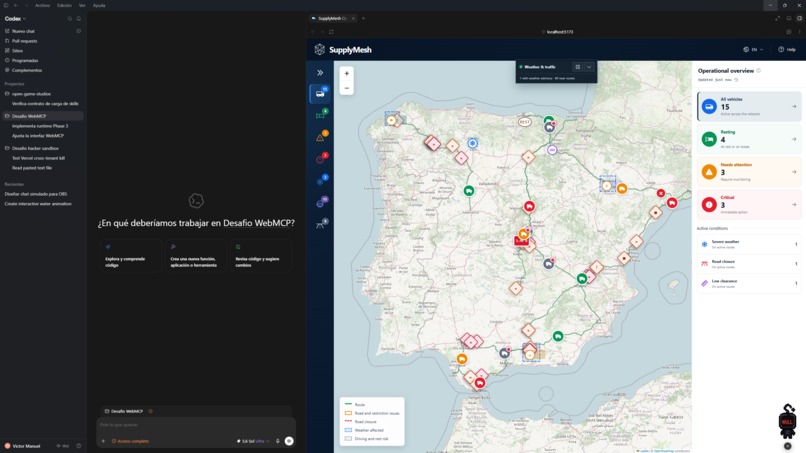Click the send button in prompt box
806x453 pixels.
pyautogui.click(x=289, y=441)
